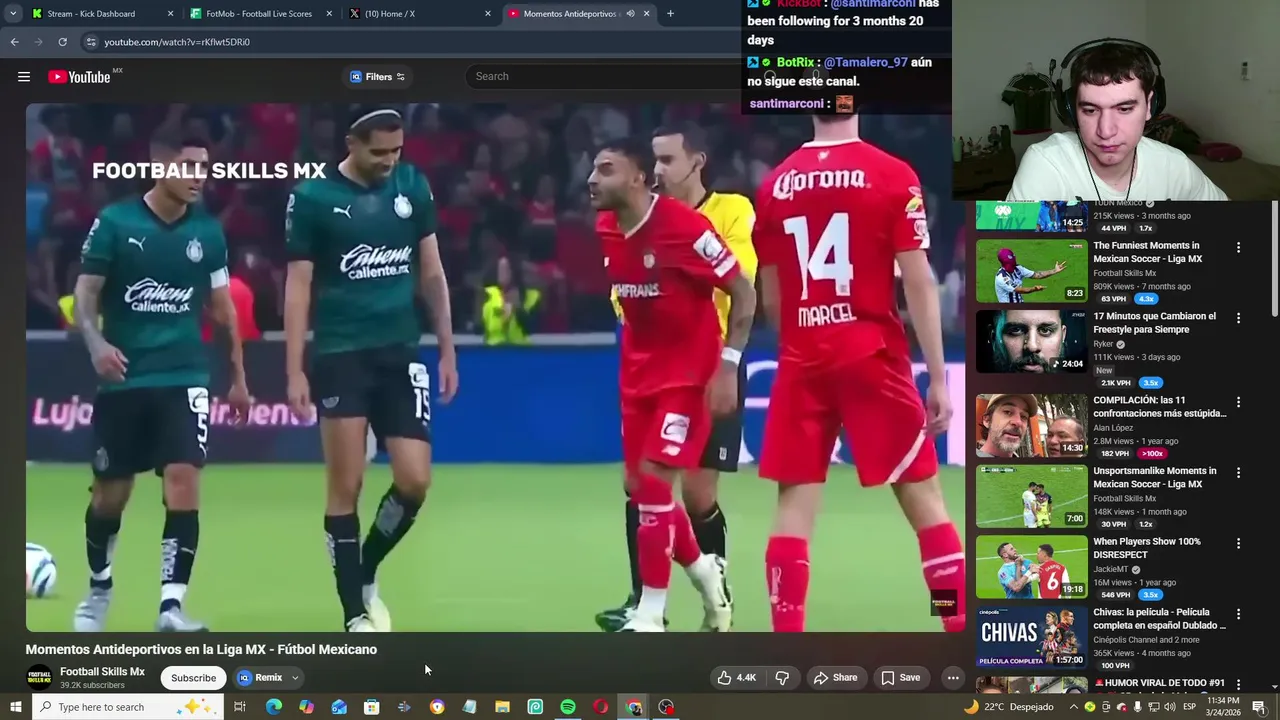The width and height of the screenshot is (1280, 720).
Task: Open JackieMT video thumbnail 19:18
Action: (1031, 567)
